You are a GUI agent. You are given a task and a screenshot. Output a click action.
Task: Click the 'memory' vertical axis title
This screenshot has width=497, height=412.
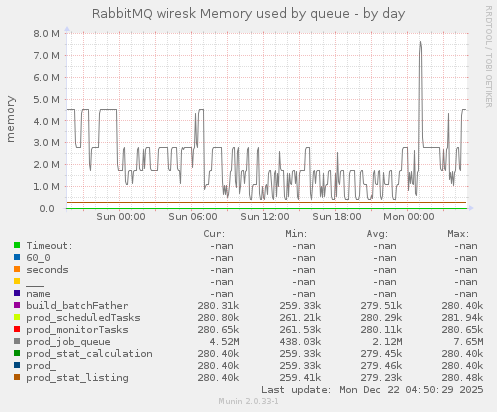[11, 119]
